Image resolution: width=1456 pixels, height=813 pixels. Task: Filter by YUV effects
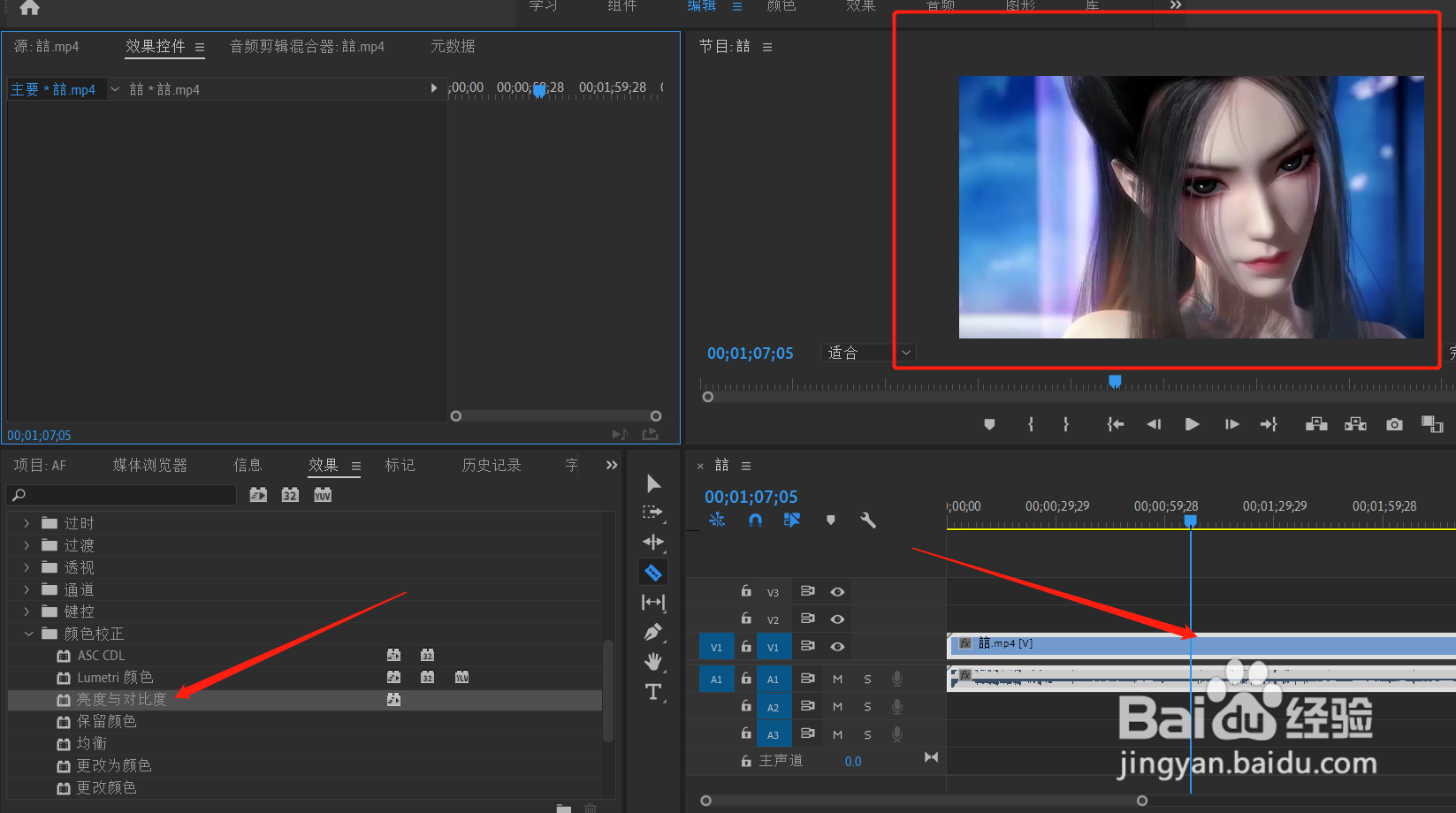click(x=323, y=495)
